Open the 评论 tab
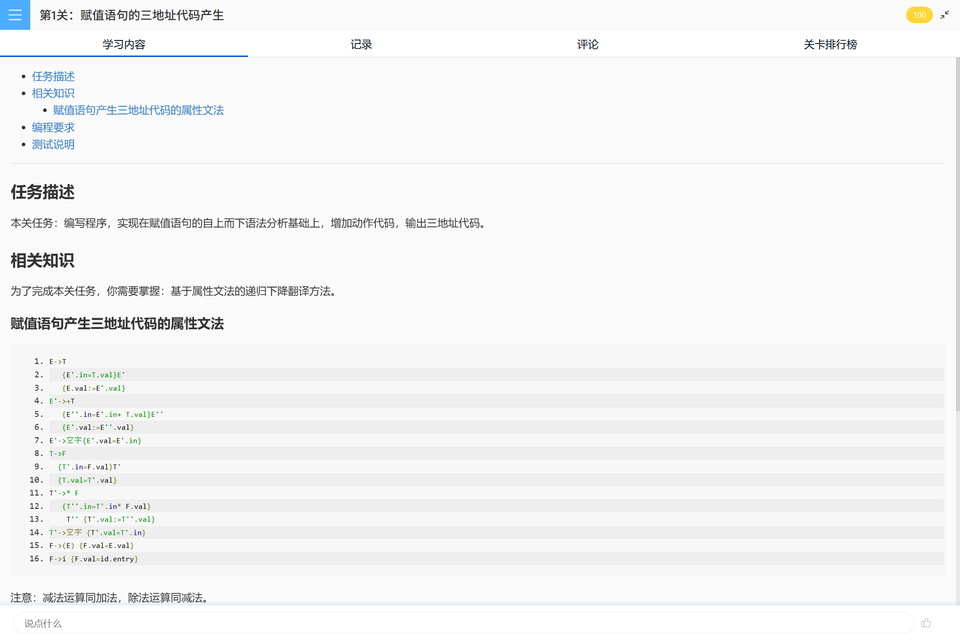960x640 pixels. (x=588, y=44)
